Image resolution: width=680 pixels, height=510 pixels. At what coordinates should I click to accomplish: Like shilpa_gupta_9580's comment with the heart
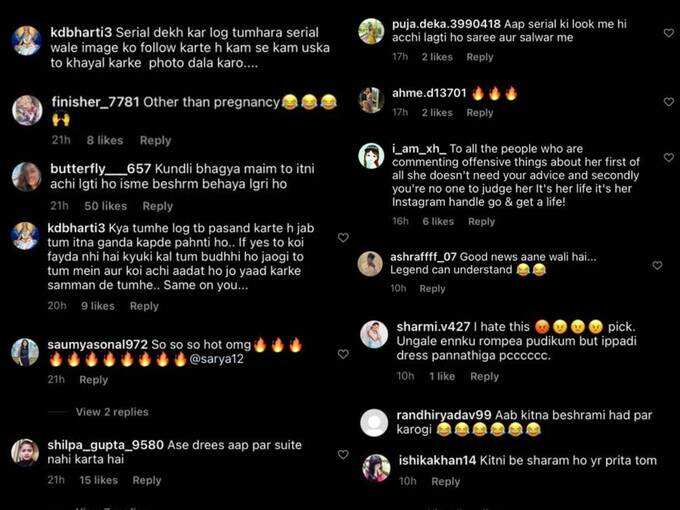pos(343,454)
